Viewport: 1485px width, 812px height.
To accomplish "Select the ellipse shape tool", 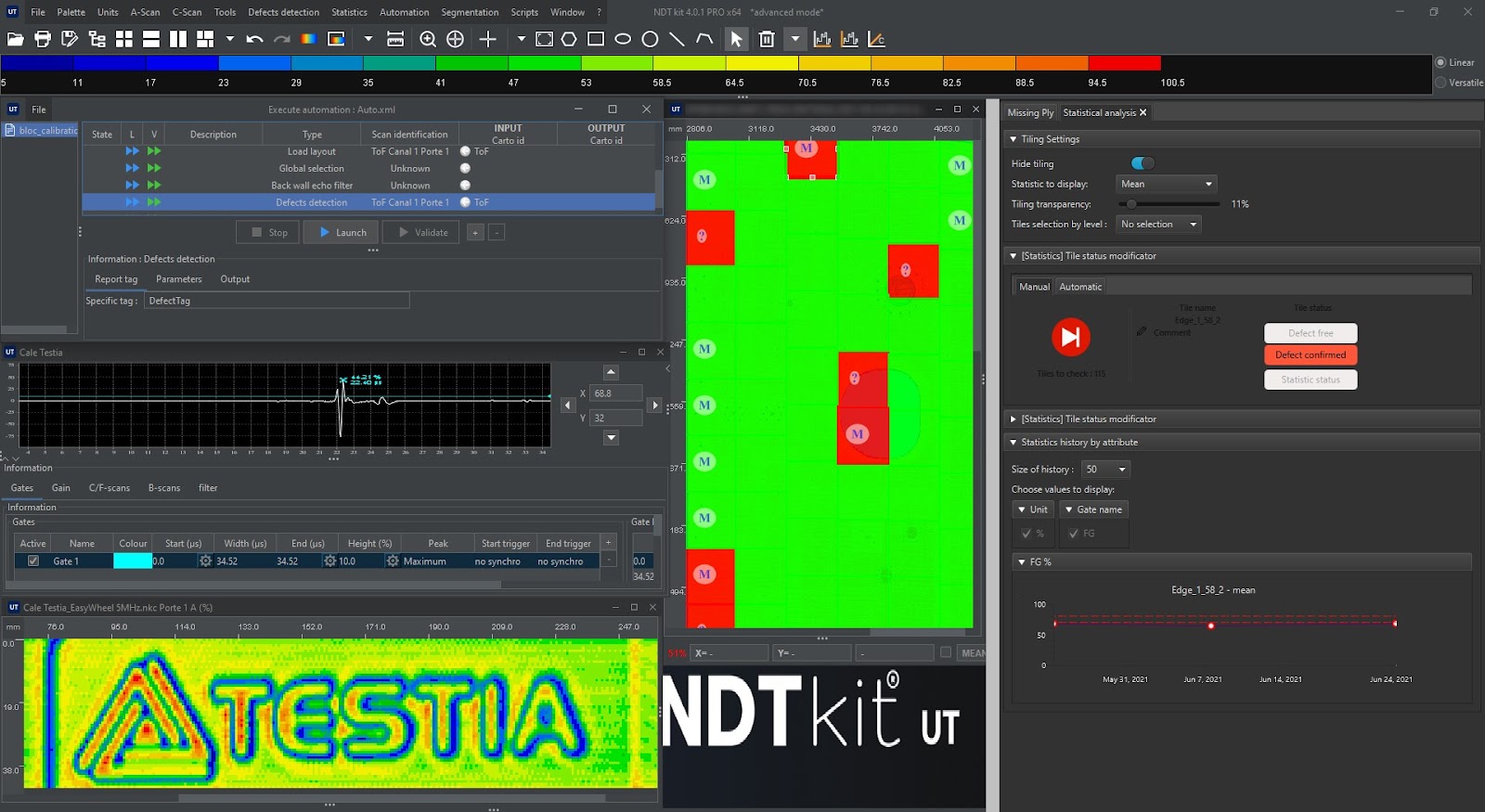I will pyautogui.click(x=623, y=39).
